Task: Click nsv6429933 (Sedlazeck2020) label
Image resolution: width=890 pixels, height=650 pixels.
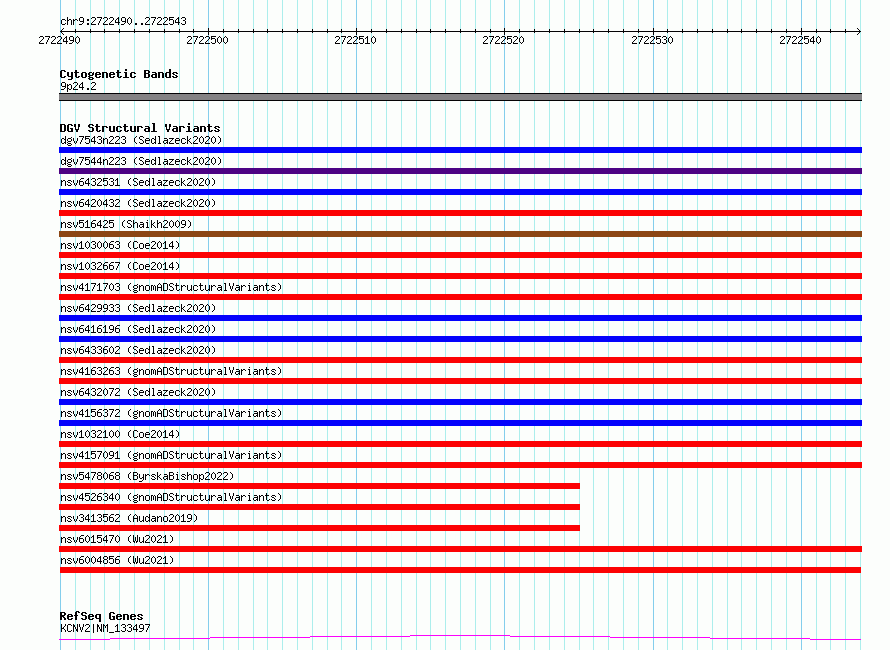Action: coord(138,308)
